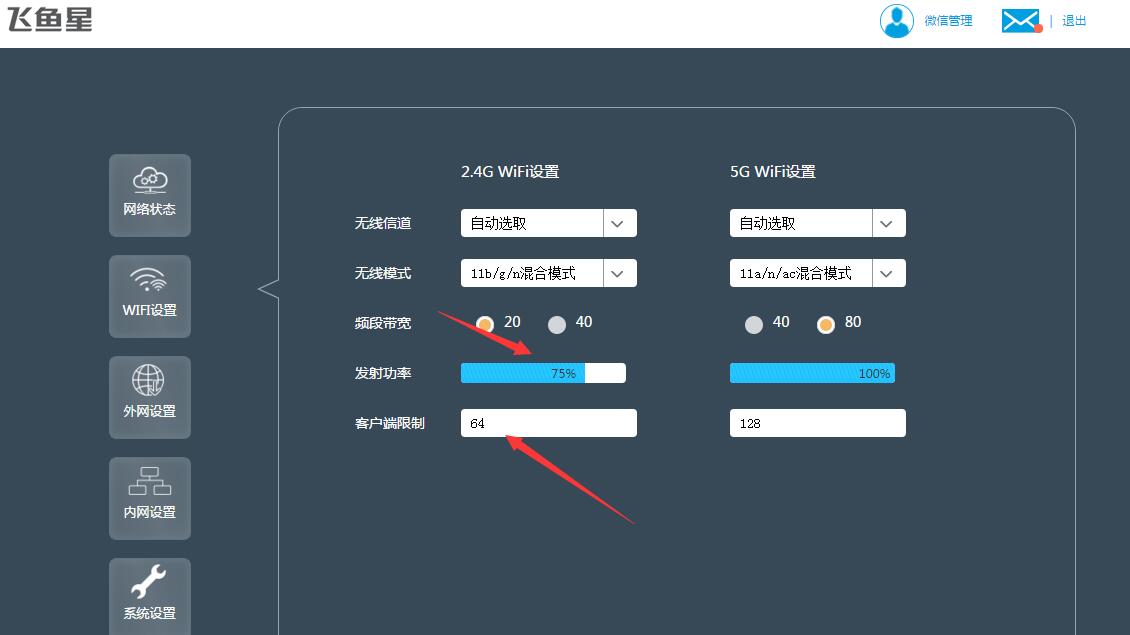Adjust the 2.4G 发射功率 75% slider
This screenshot has width=1130, height=635.
(543, 372)
